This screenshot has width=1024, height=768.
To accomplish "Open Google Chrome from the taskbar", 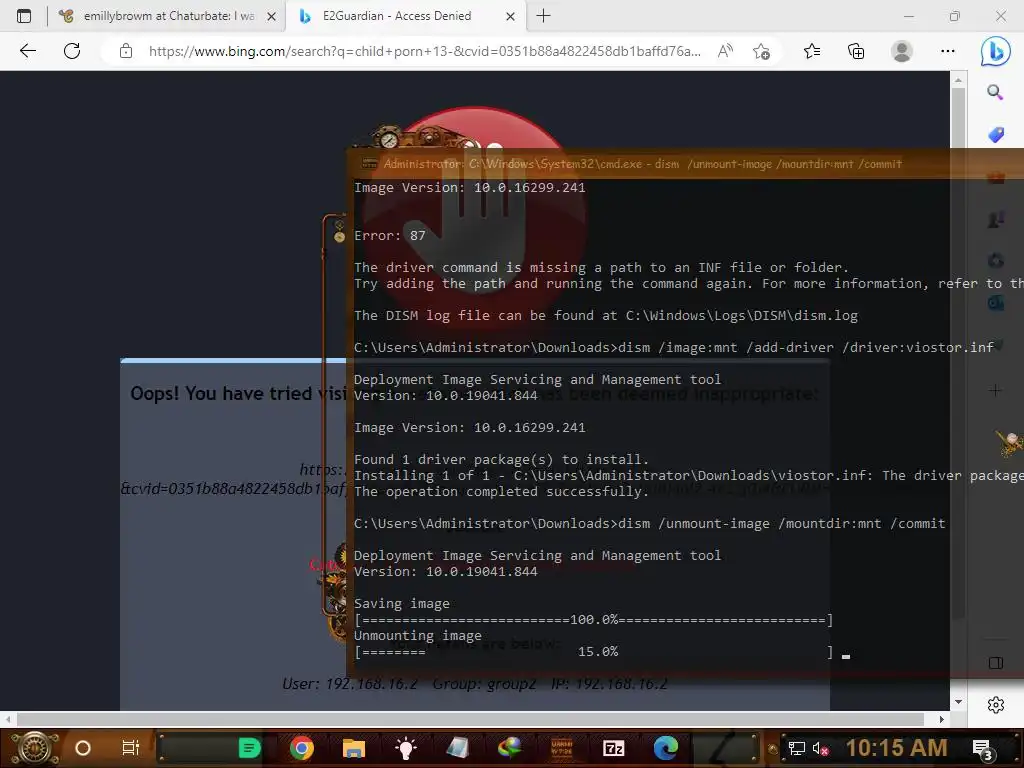I will click(x=301, y=748).
